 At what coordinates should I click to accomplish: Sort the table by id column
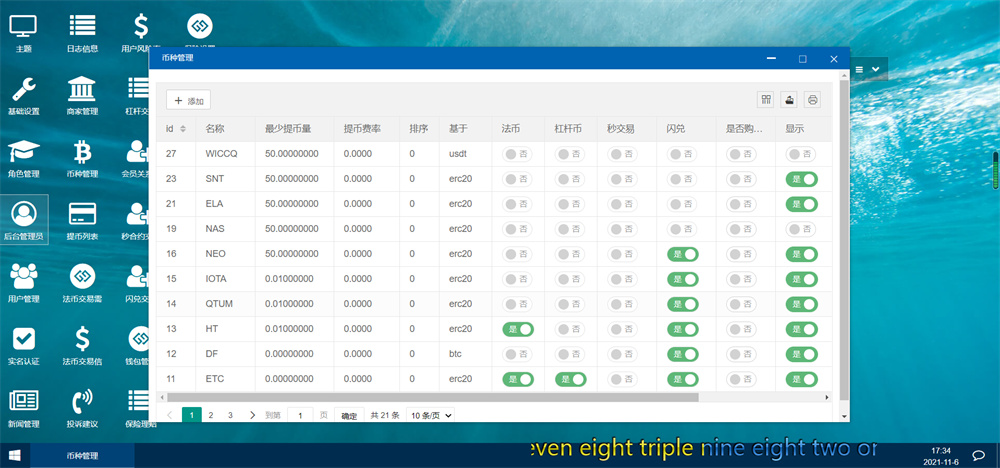coord(182,129)
